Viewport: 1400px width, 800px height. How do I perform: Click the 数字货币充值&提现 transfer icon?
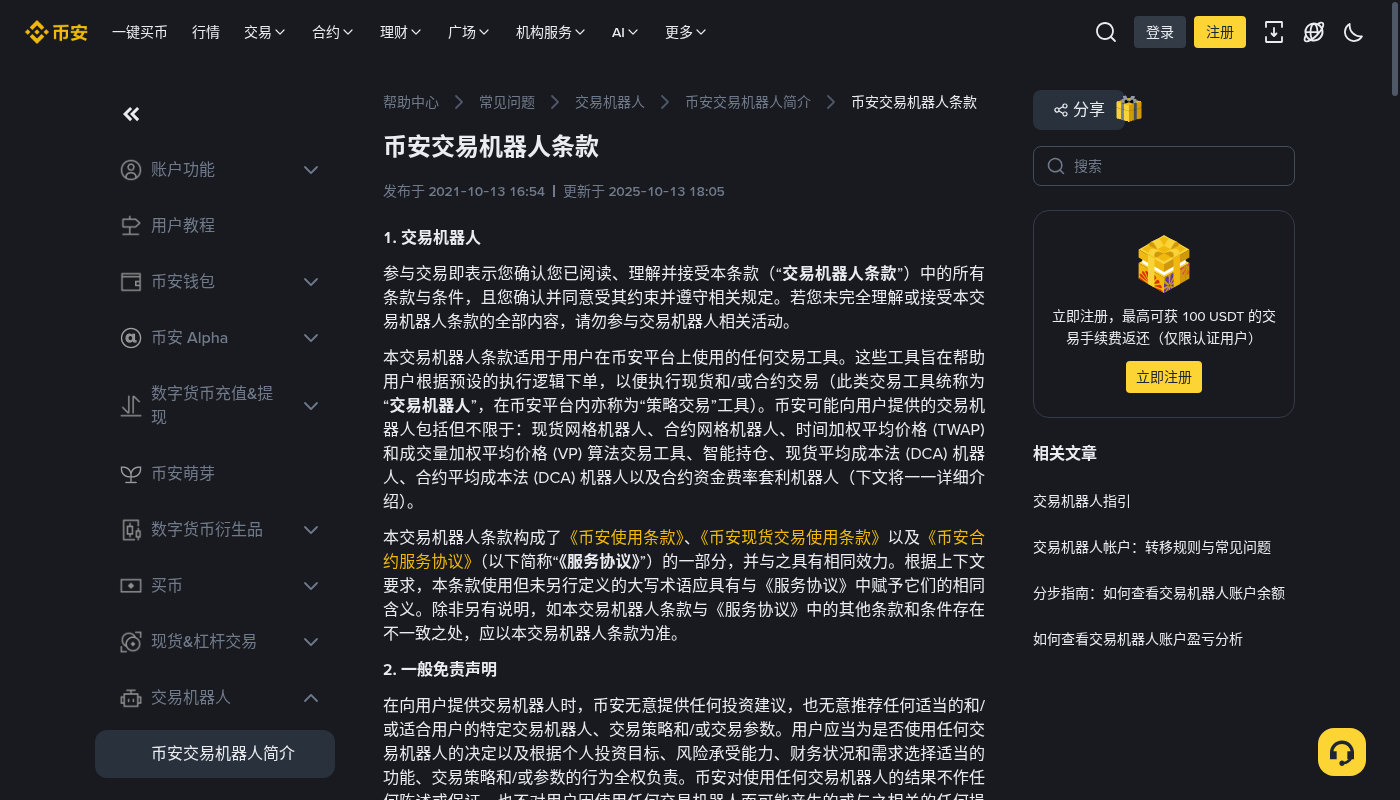(x=131, y=406)
